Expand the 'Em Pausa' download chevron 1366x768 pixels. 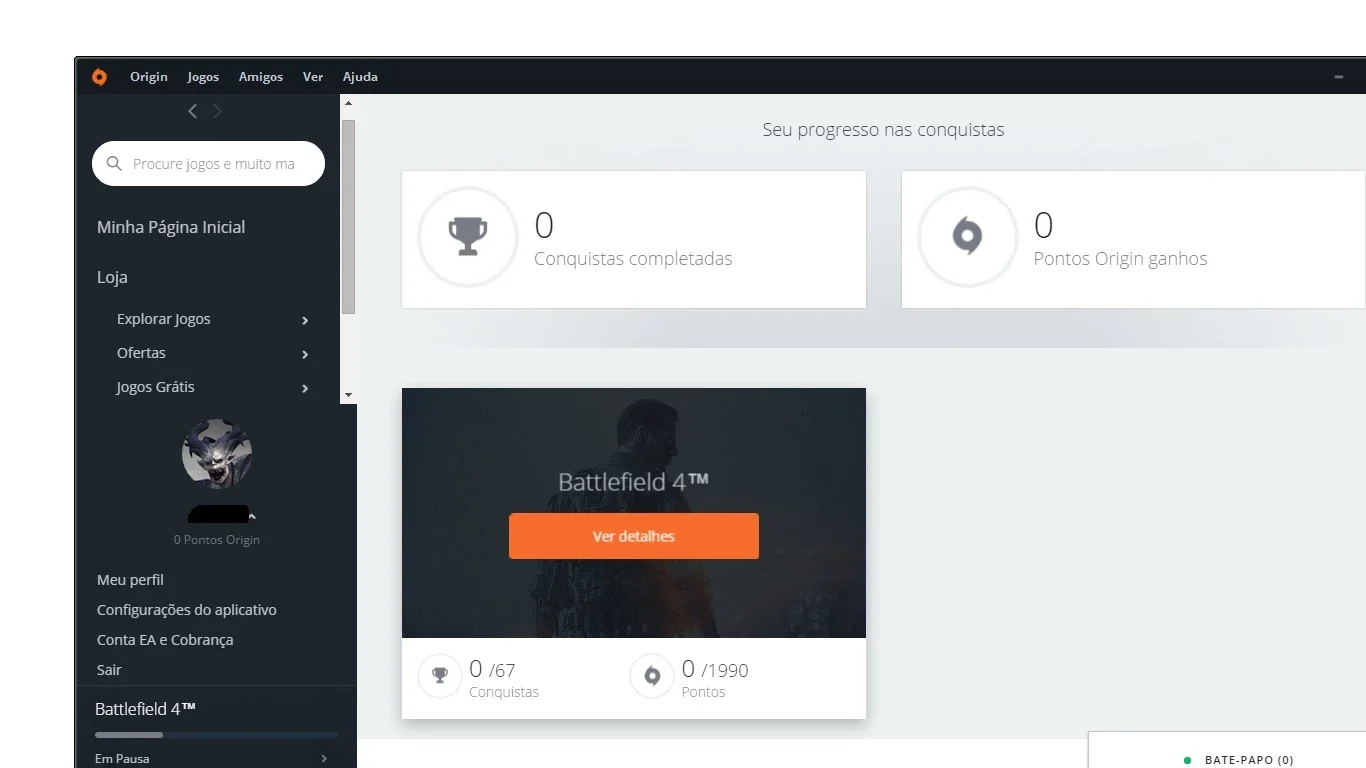click(x=324, y=759)
